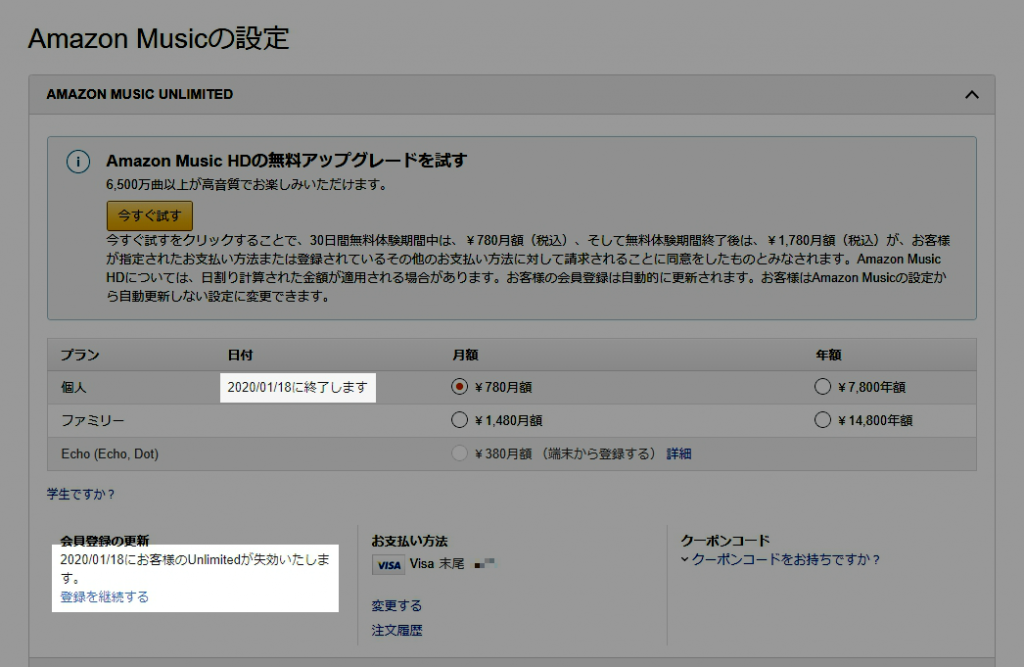Click the クーポンコード heading
Viewport: 1024px width, 667px height.
click(726, 541)
